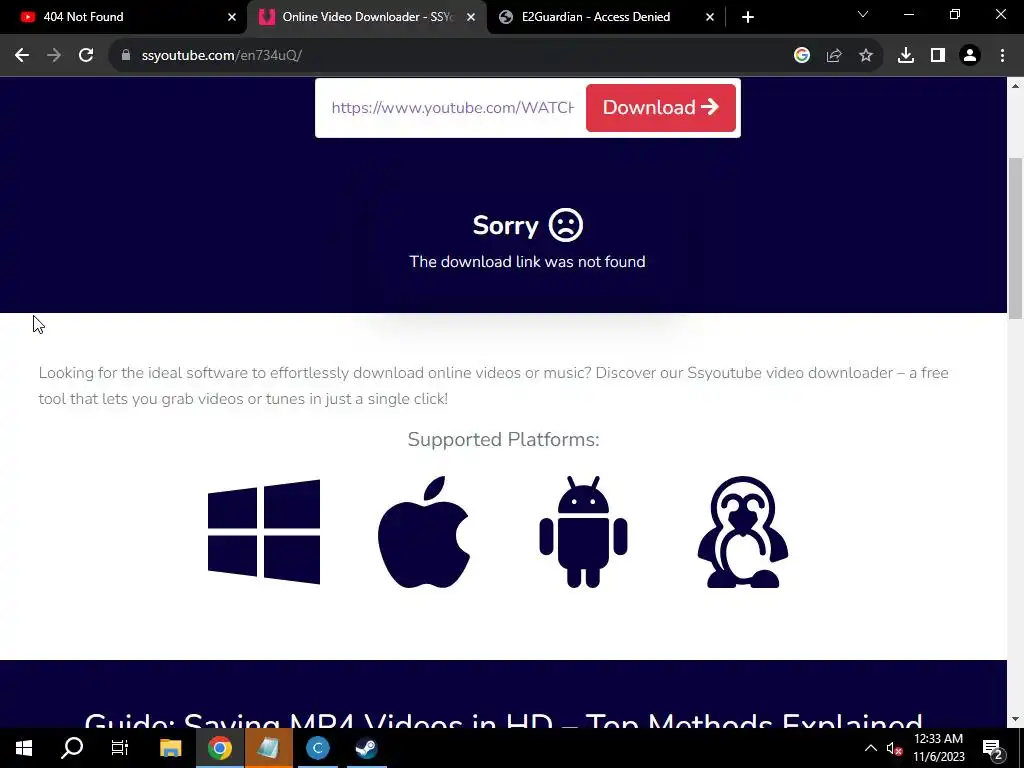Viewport: 1024px width, 768px height.
Task: Open Chrome downloads icon
Action: coord(906,56)
